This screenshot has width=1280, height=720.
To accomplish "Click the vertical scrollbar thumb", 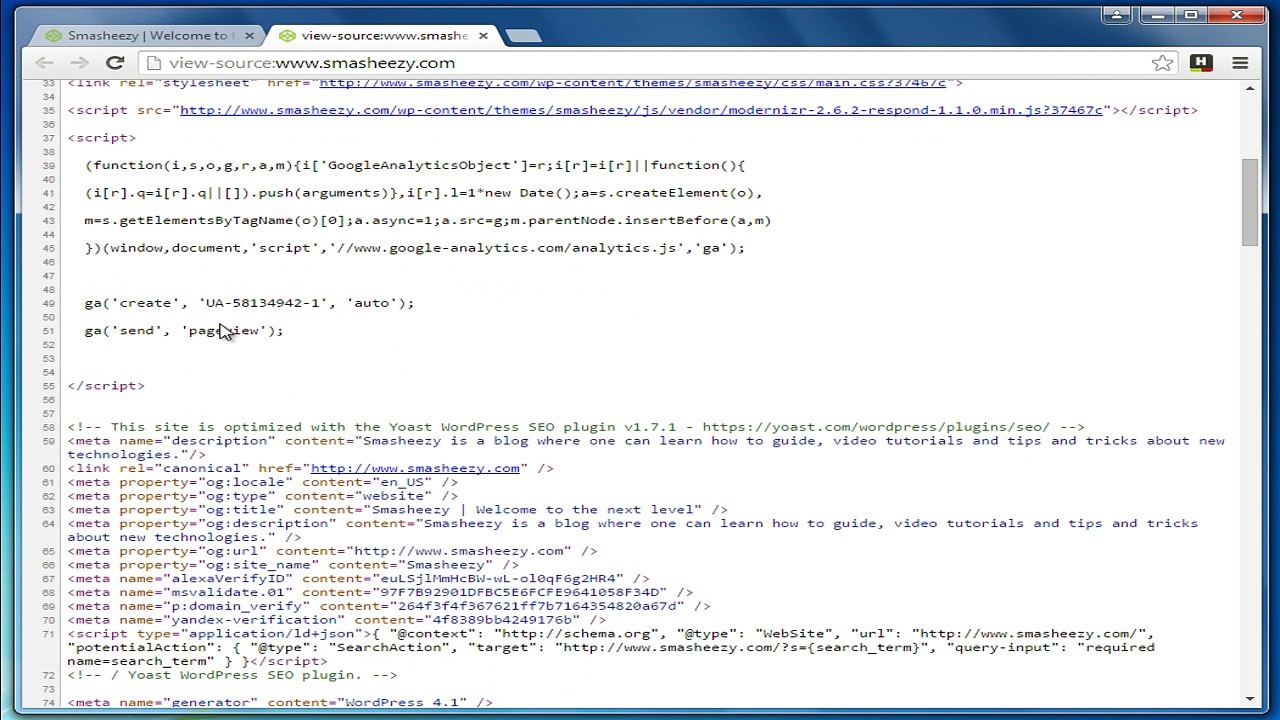I will [x=1250, y=202].
